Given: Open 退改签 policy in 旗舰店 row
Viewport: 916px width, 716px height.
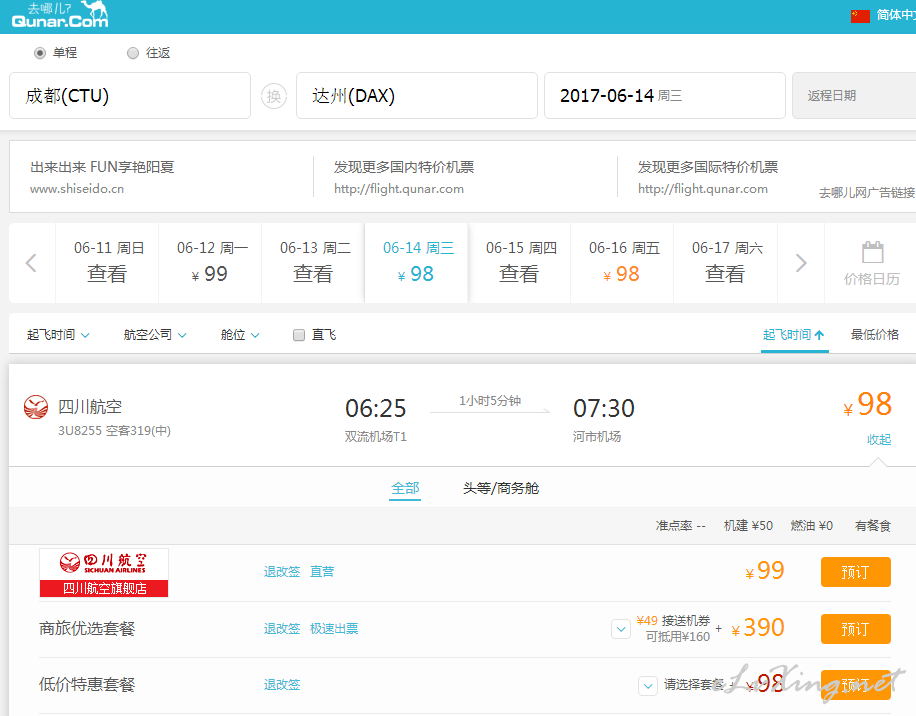Looking at the screenshot, I should 282,572.
